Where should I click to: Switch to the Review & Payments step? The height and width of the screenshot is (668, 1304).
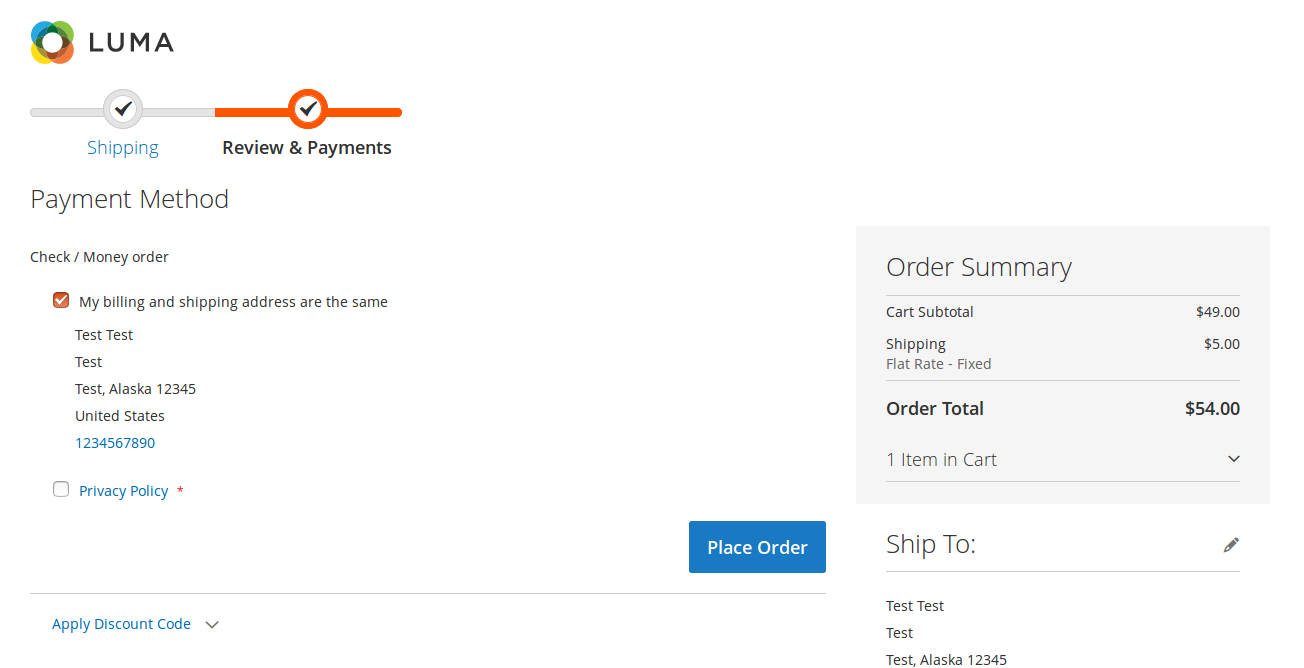[307, 147]
